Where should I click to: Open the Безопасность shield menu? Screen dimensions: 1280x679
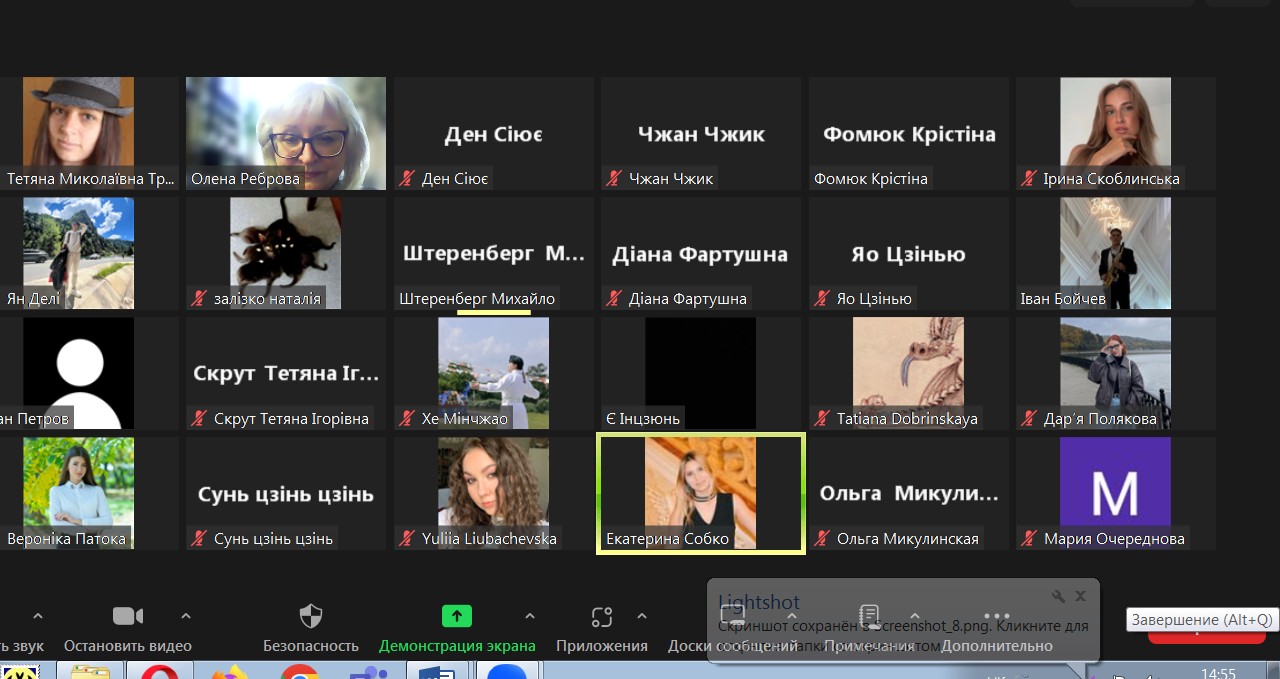pyautogui.click(x=311, y=616)
